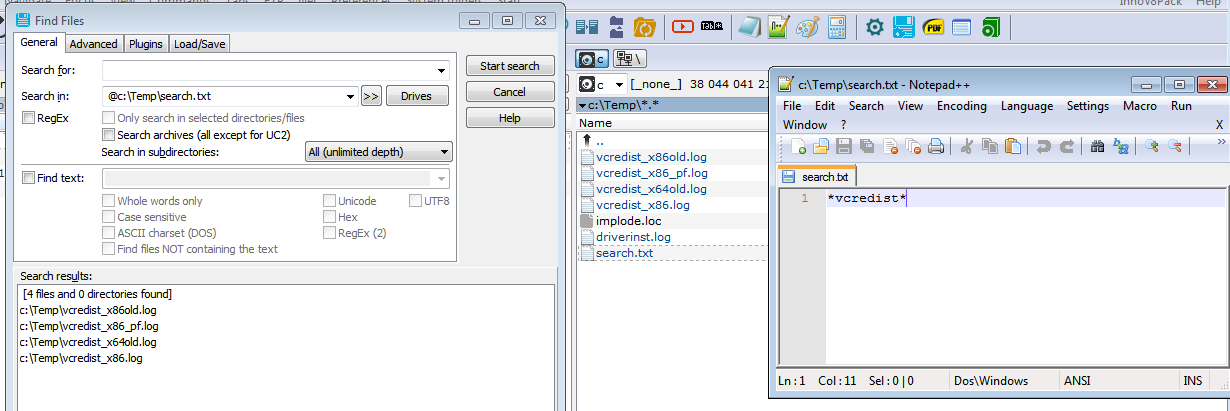The image size is (1230, 411).
Task: Click synchronize folders icon in Total Commander toolbar
Action: (645, 27)
